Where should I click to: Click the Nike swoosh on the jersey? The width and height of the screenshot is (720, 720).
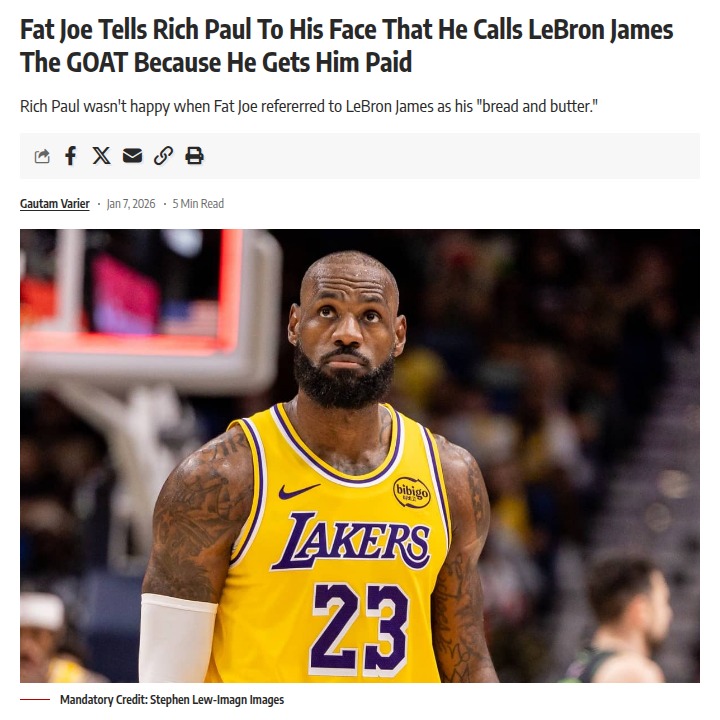299,491
